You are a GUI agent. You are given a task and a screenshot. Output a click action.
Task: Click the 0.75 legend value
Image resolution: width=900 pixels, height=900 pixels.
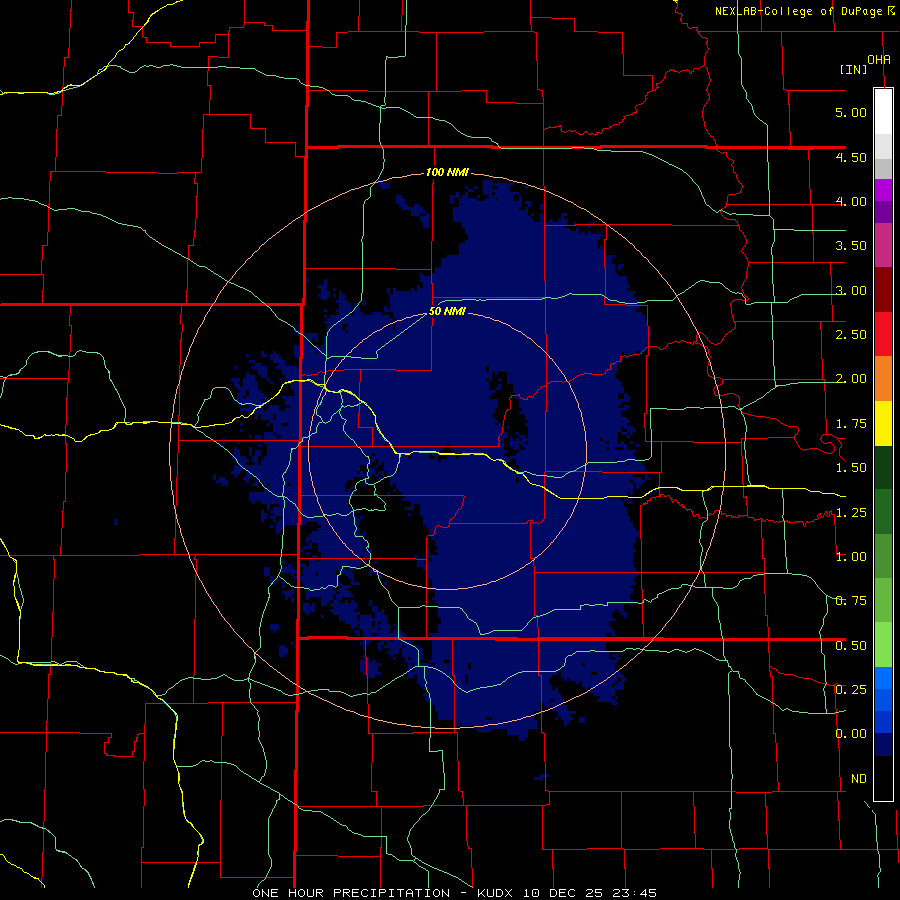coord(851,601)
